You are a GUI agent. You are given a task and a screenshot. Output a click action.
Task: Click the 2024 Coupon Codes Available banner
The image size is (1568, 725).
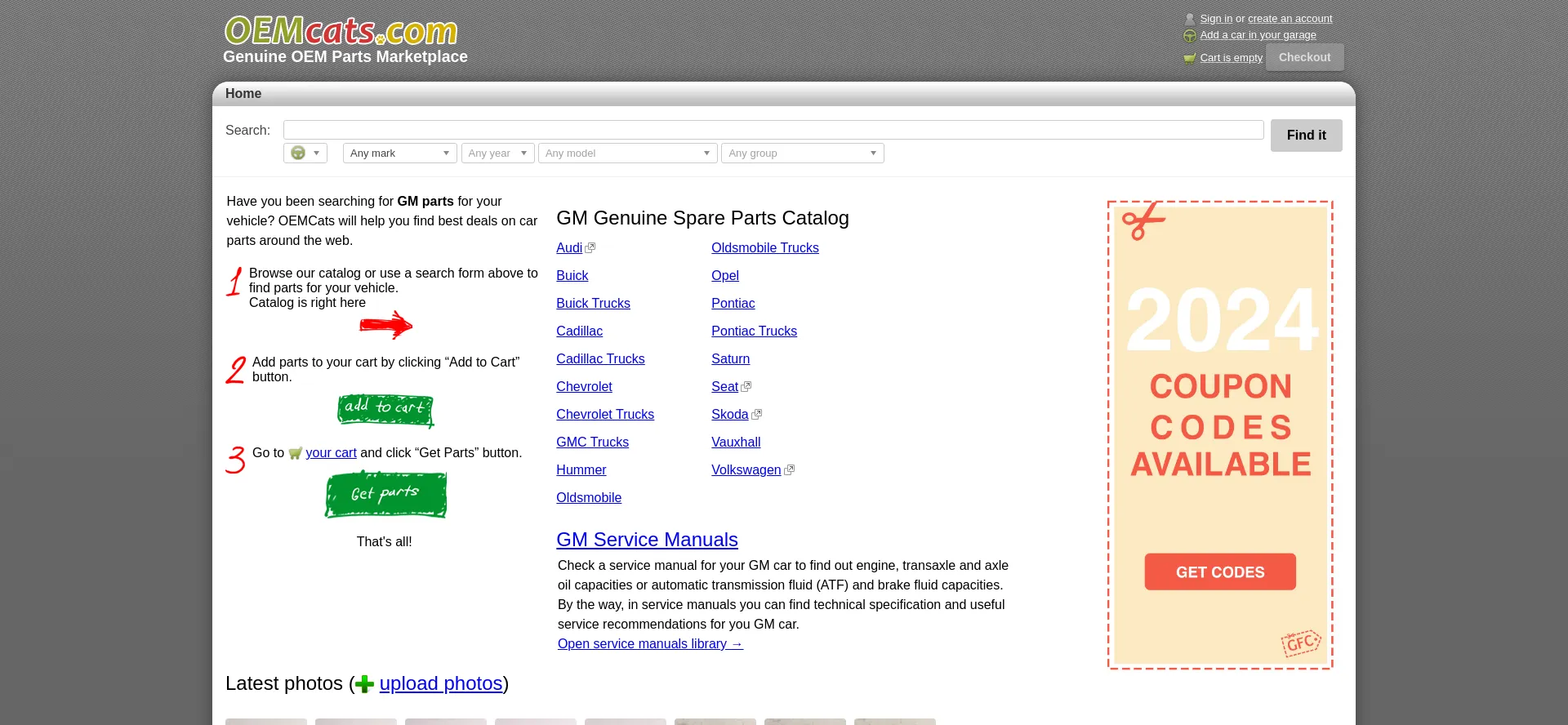1220,435
